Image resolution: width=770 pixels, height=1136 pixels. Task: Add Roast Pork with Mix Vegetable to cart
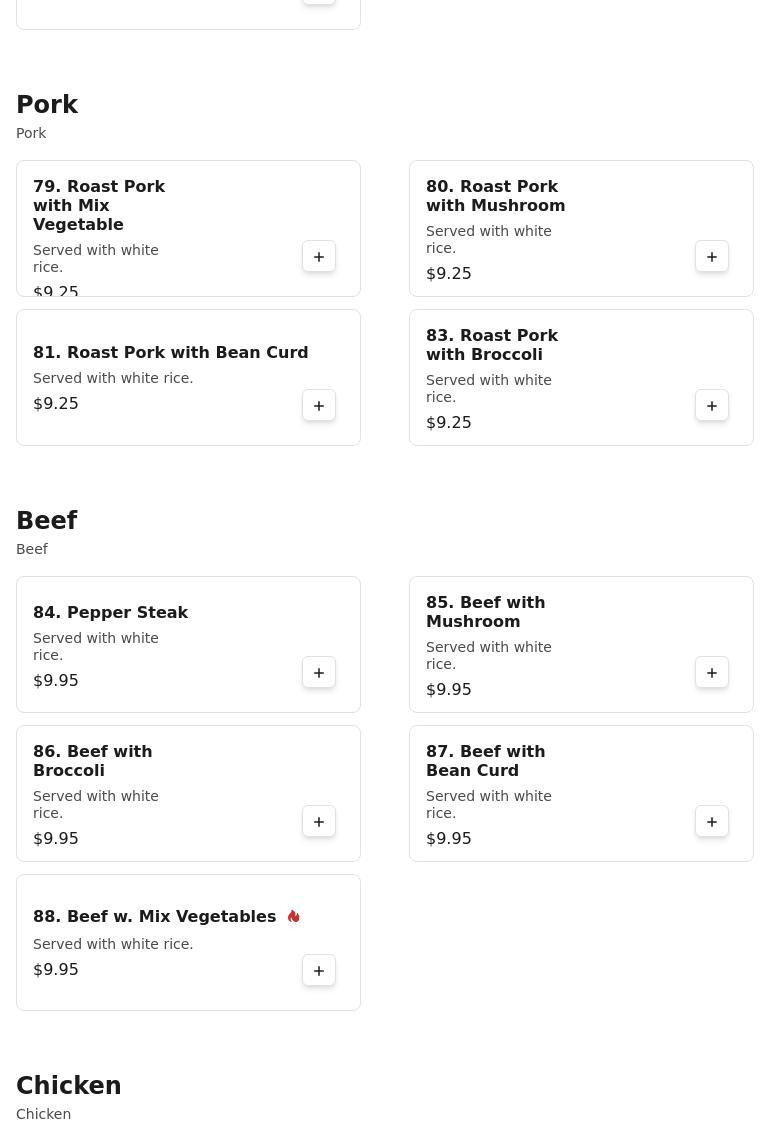pyautogui.click(x=319, y=257)
